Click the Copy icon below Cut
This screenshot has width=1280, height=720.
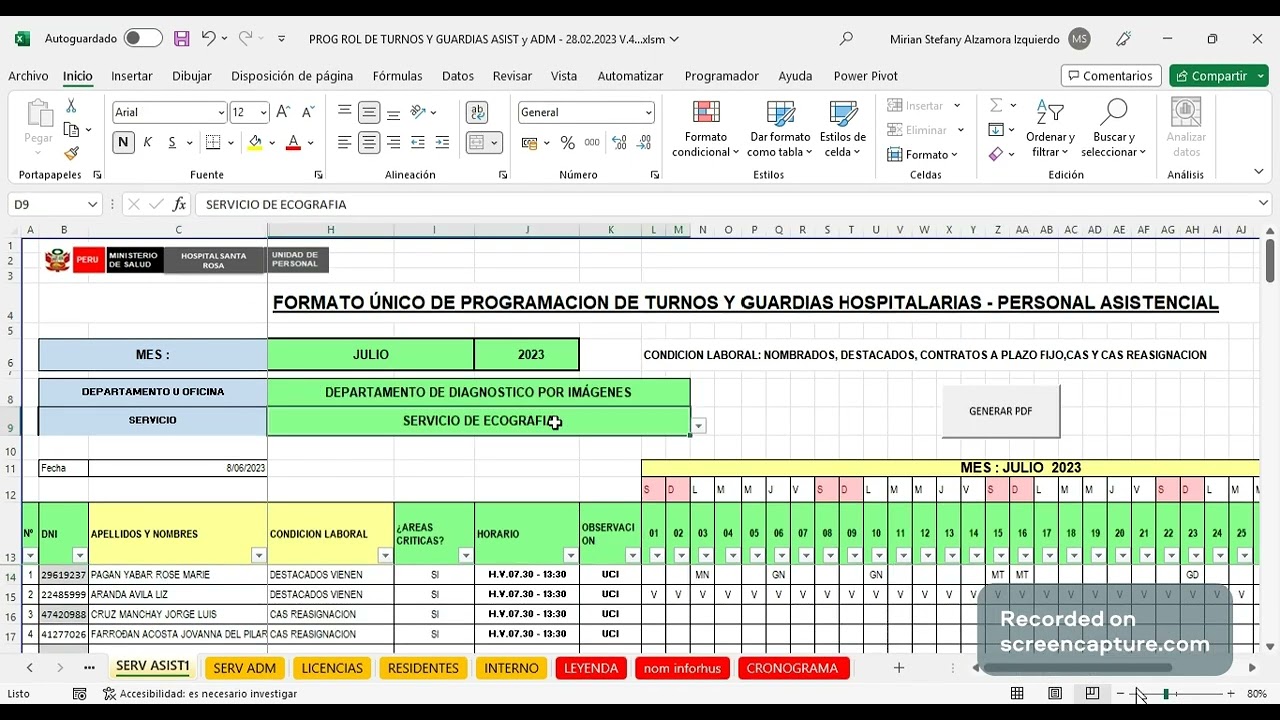[71, 130]
